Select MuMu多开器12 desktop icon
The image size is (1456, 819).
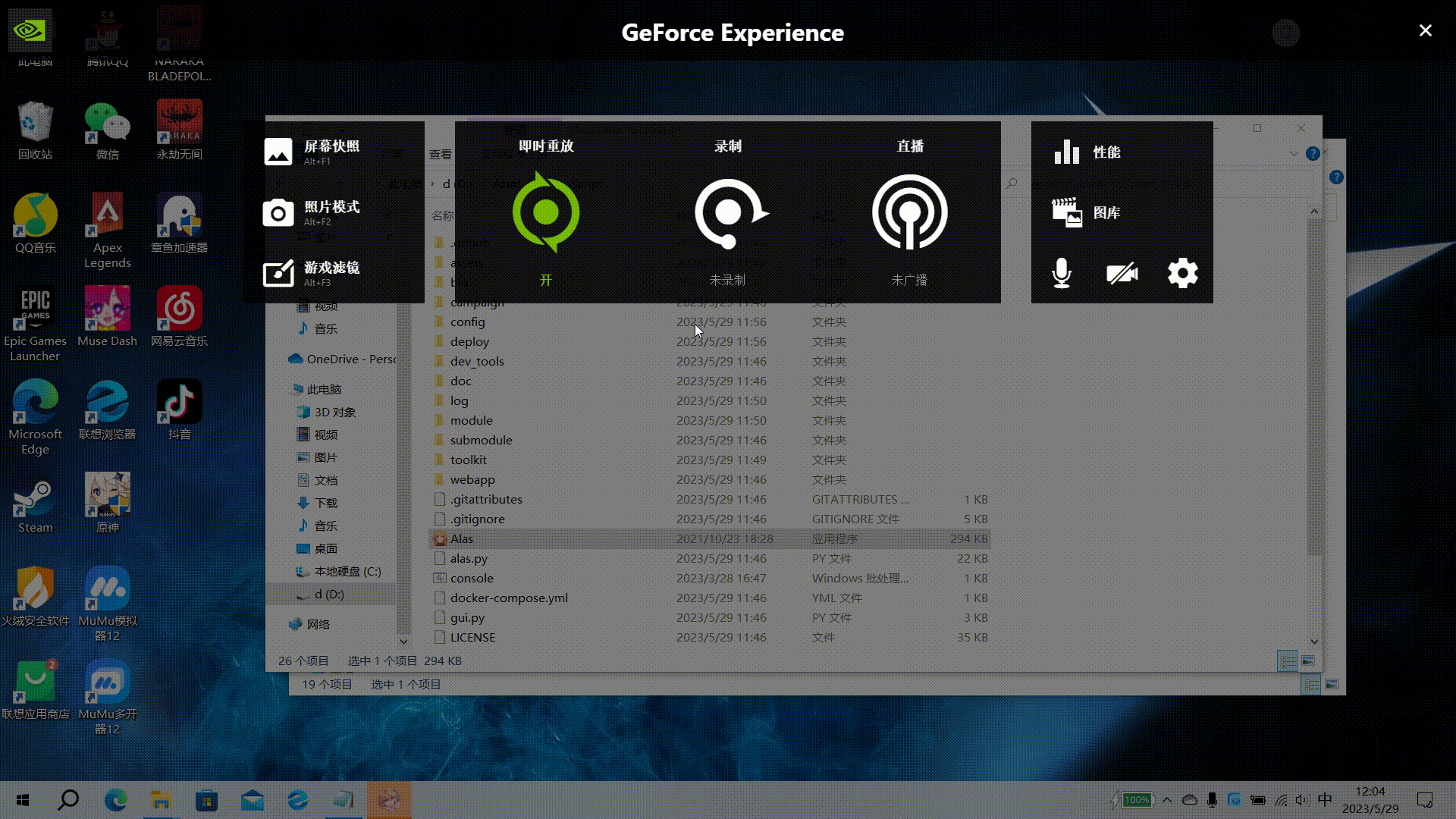click(x=107, y=698)
